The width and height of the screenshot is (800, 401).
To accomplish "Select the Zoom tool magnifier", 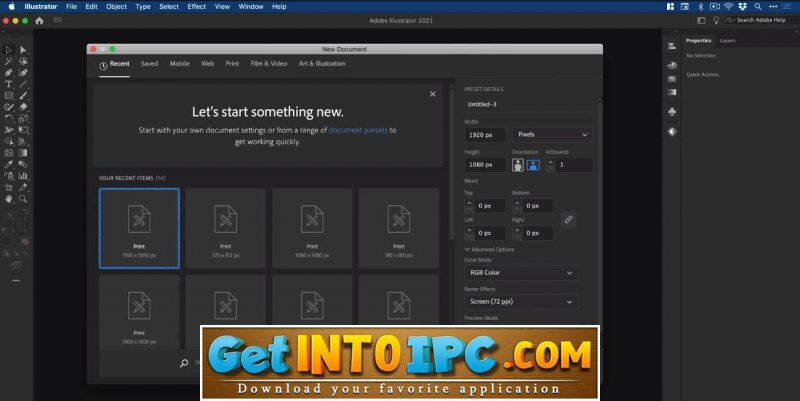I will [23, 199].
